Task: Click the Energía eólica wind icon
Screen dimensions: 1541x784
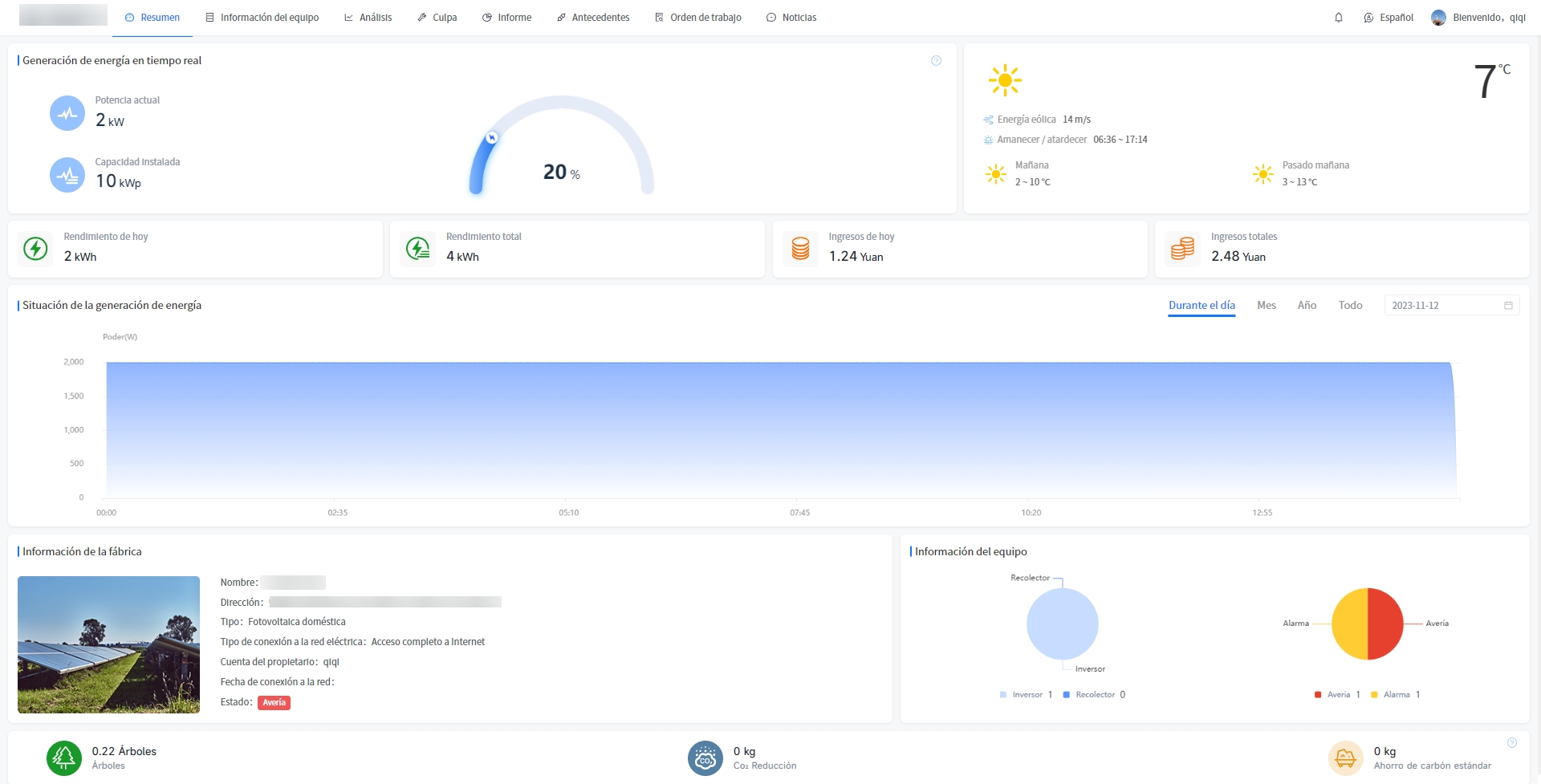Action: pyautogui.click(x=988, y=120)
